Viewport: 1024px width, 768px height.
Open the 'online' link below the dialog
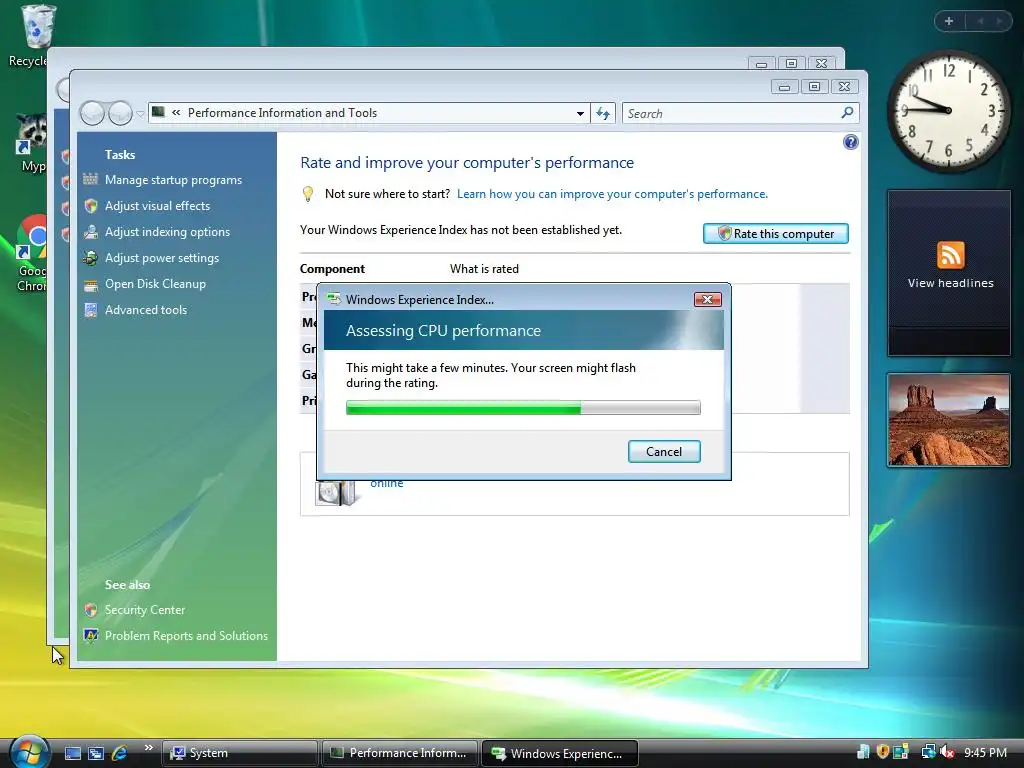[387, 484]
